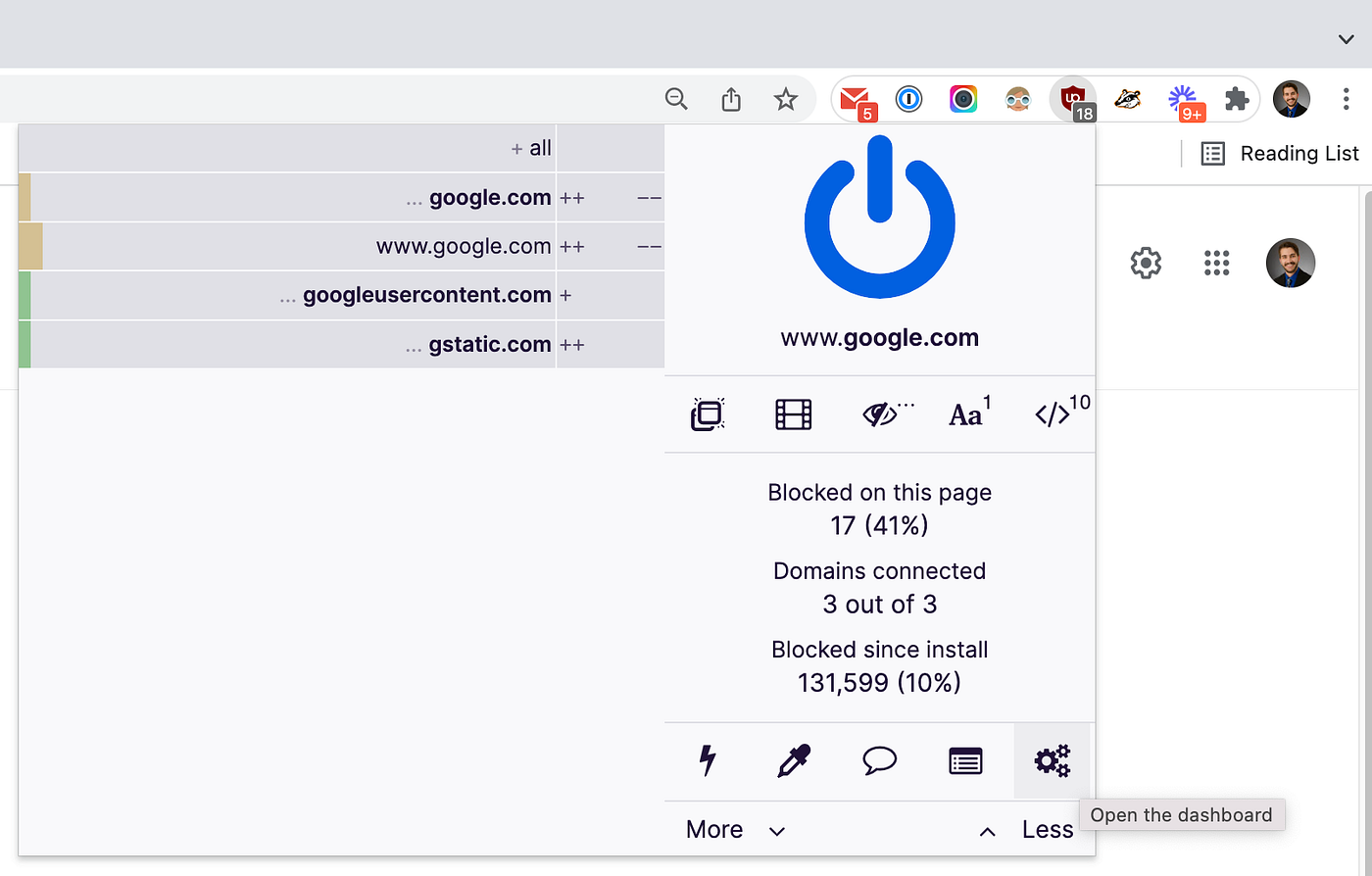Toggle cosmetic filtering eye icon
Screen dimensions: 1372x876
coord(882,414)
